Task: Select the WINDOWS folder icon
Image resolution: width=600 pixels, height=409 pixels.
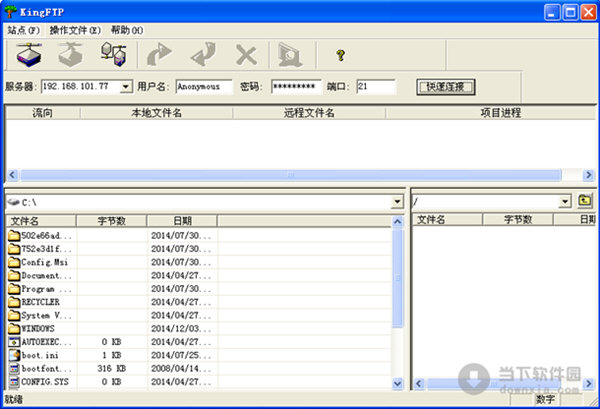Action: point(14,328)
